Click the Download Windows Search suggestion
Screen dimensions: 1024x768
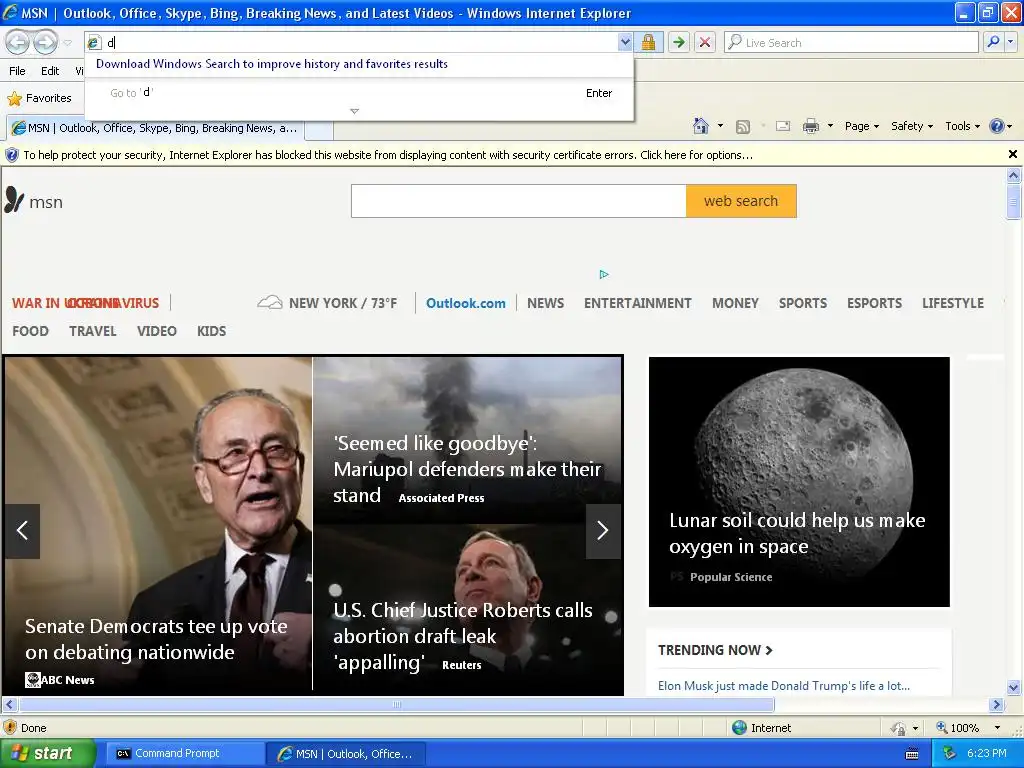272,64
